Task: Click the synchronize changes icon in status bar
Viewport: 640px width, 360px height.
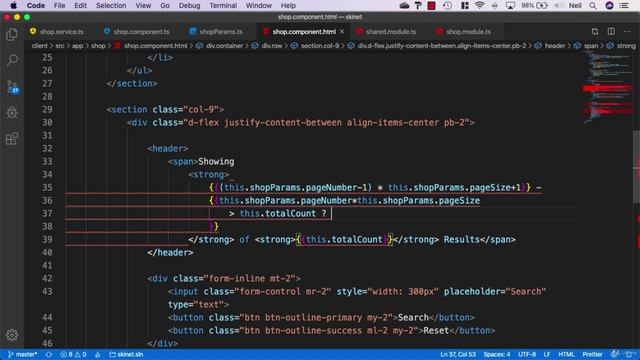Action: pyautogui.click(x=49, y=354)
